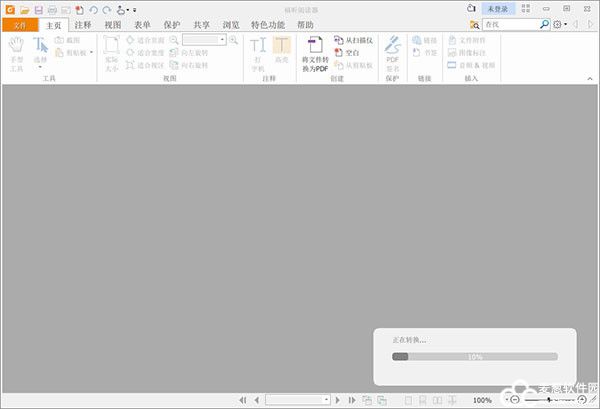Create PDF from scanner
The image size is (600, 409).
click(353, 40)
